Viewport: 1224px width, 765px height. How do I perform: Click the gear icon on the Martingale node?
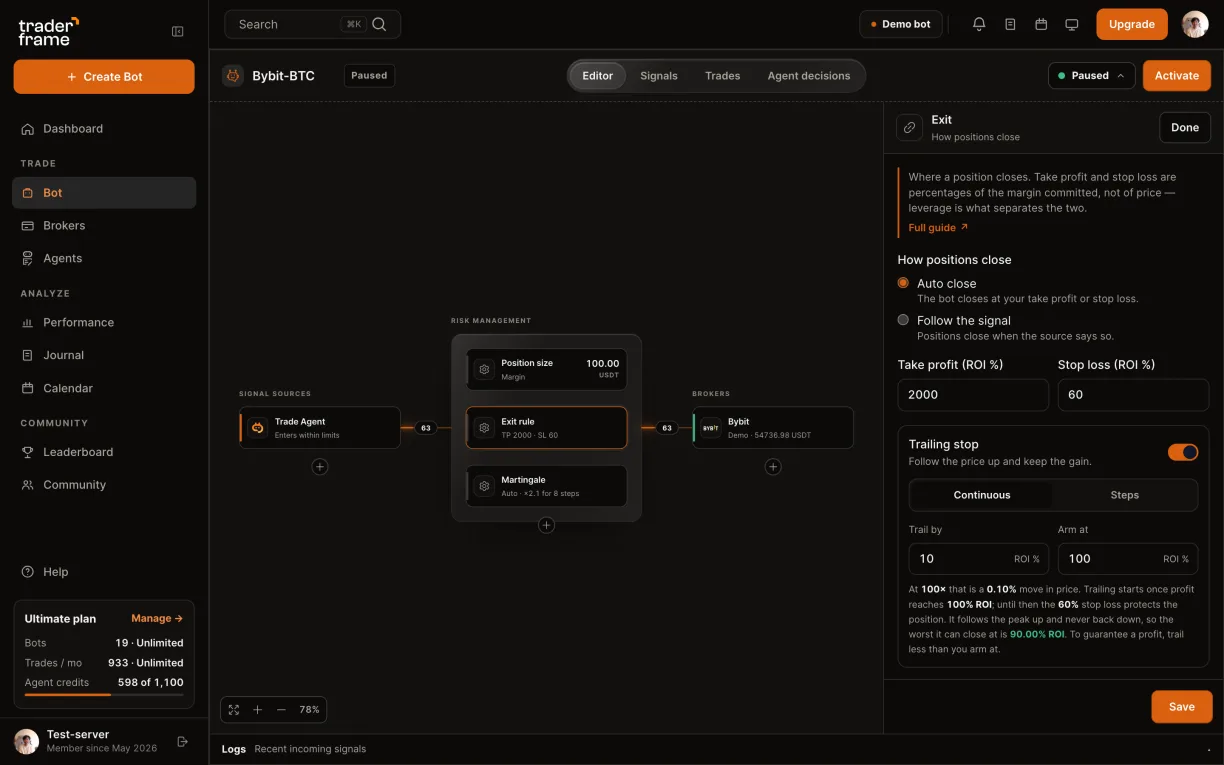pos(485,486)
